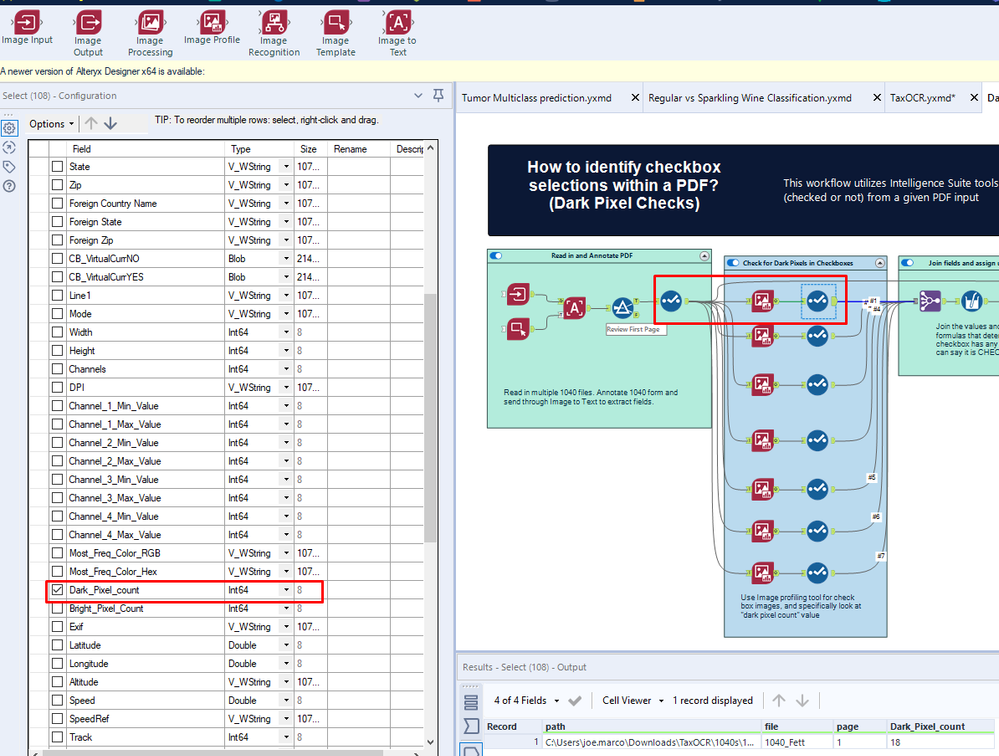The image size is (999, 756).
Task: Close the Tumor Multiclass prediction.yxmd tab
Action: (635, 97)
